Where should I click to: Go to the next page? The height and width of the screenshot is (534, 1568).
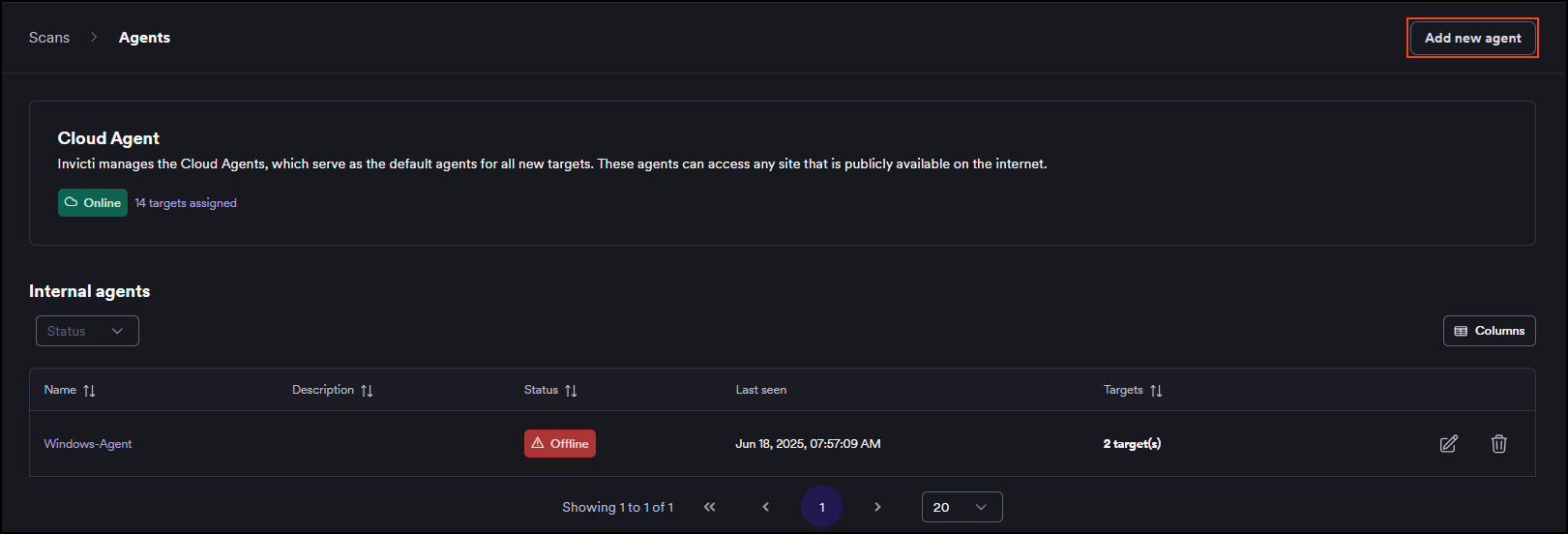[x=877, y=507]
